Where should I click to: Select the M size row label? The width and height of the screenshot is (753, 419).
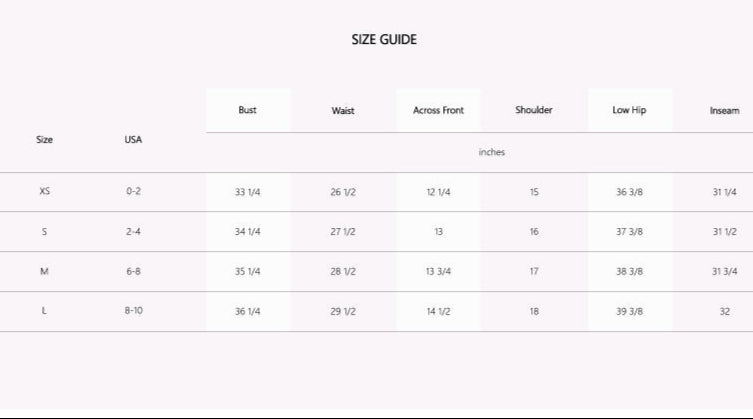click(x=44, y=271)
